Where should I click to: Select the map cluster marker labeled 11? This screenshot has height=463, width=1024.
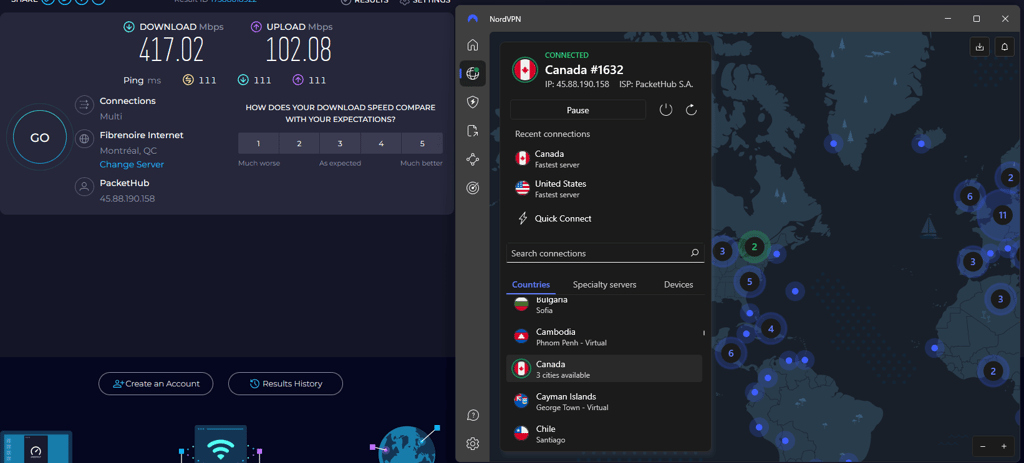(x=1002, y=215)
